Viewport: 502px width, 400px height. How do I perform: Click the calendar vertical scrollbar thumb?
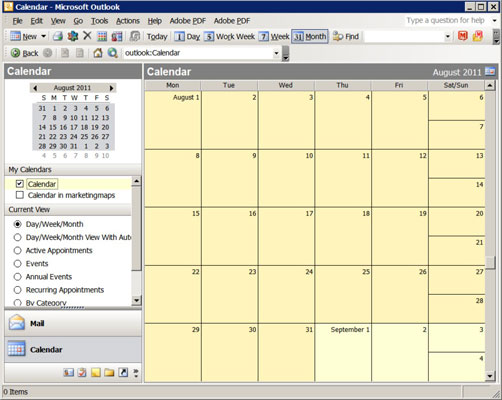[490, 262]
